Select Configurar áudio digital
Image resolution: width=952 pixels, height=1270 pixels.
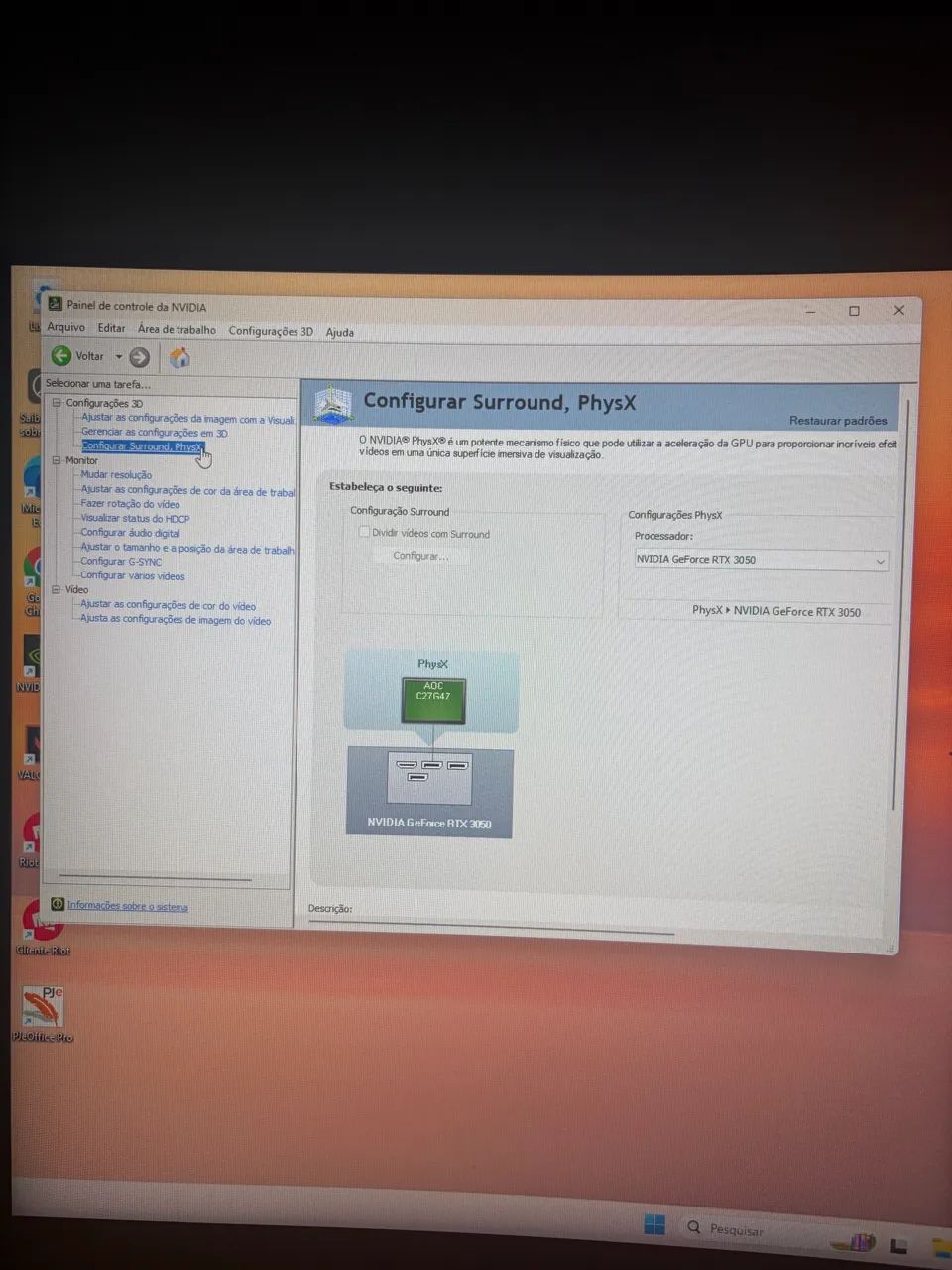click(130, 533)
